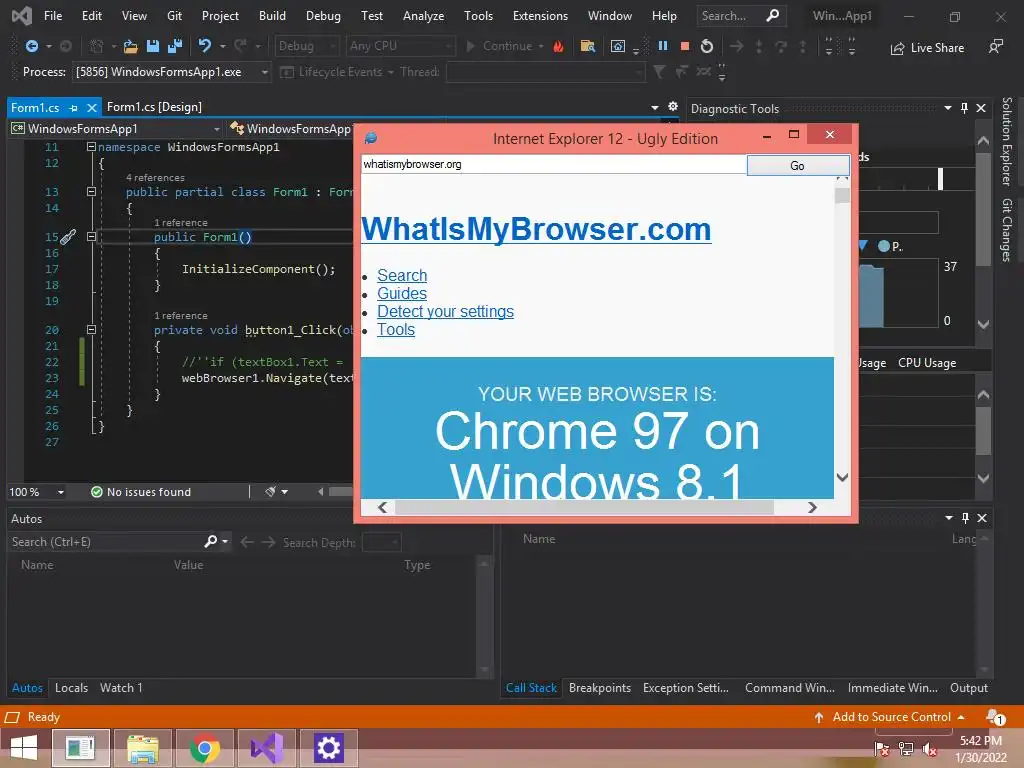Click the Tools link on the web page

coord(396,330)
